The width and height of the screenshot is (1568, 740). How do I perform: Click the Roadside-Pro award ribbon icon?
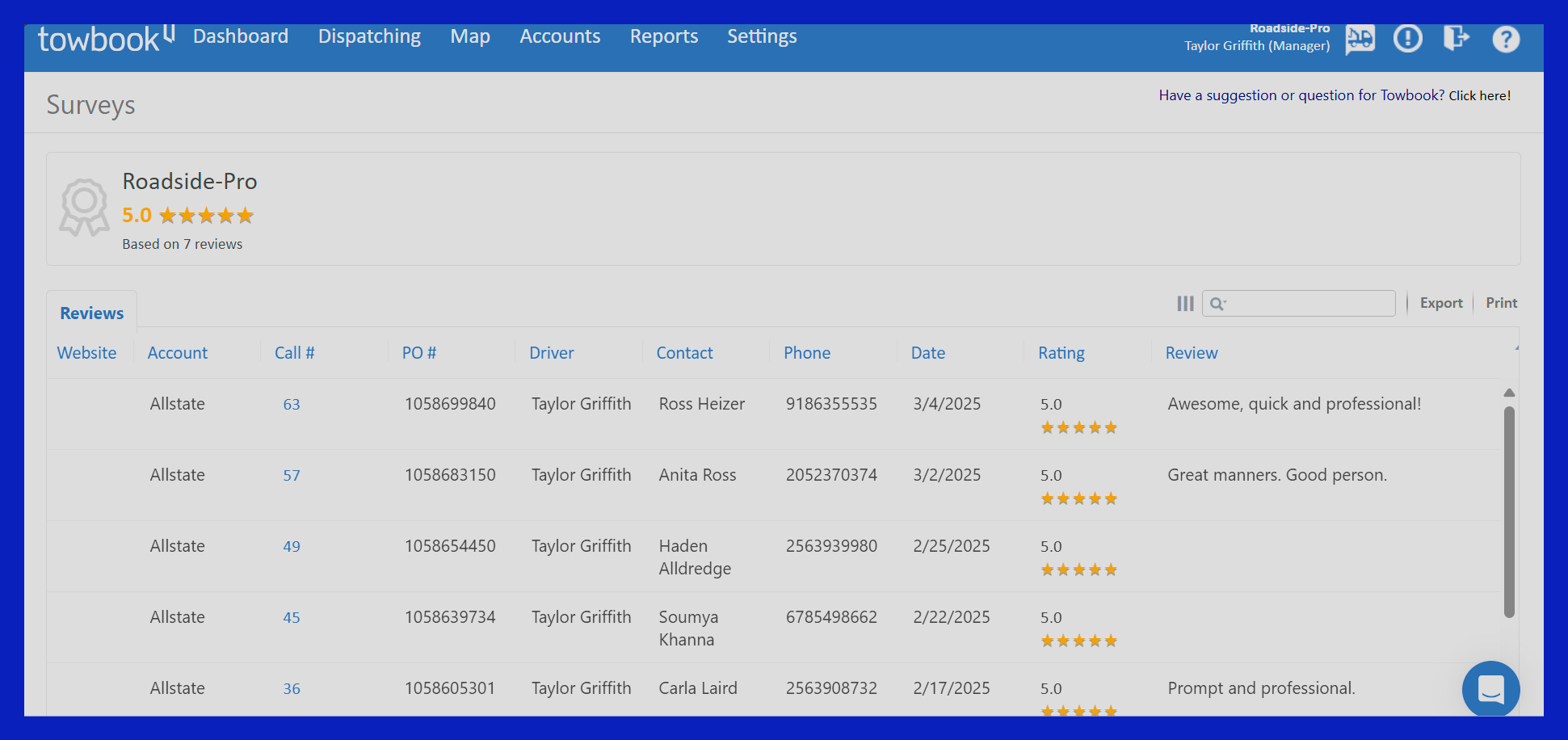pyautogui.click(x=84, y=208)
